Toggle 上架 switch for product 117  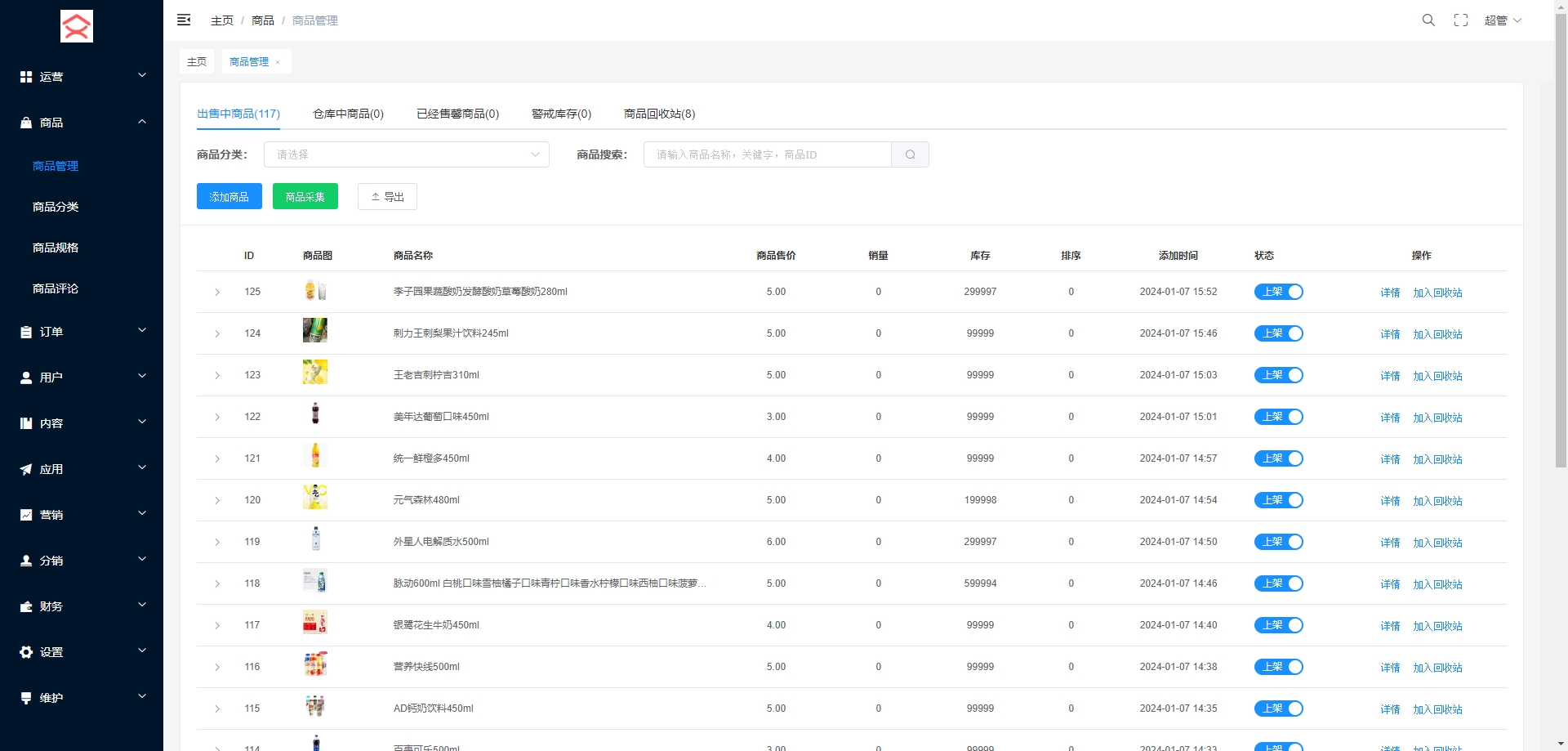[1278, 625]
